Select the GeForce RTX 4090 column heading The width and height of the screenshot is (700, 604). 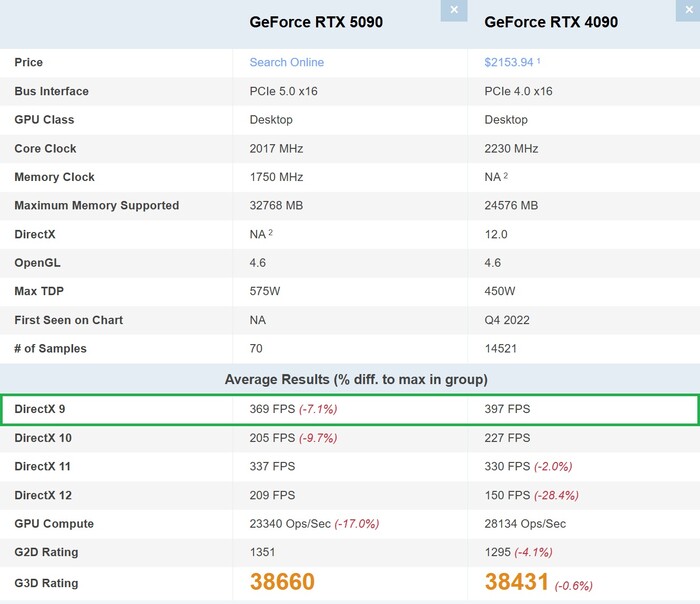coord(551,22)
